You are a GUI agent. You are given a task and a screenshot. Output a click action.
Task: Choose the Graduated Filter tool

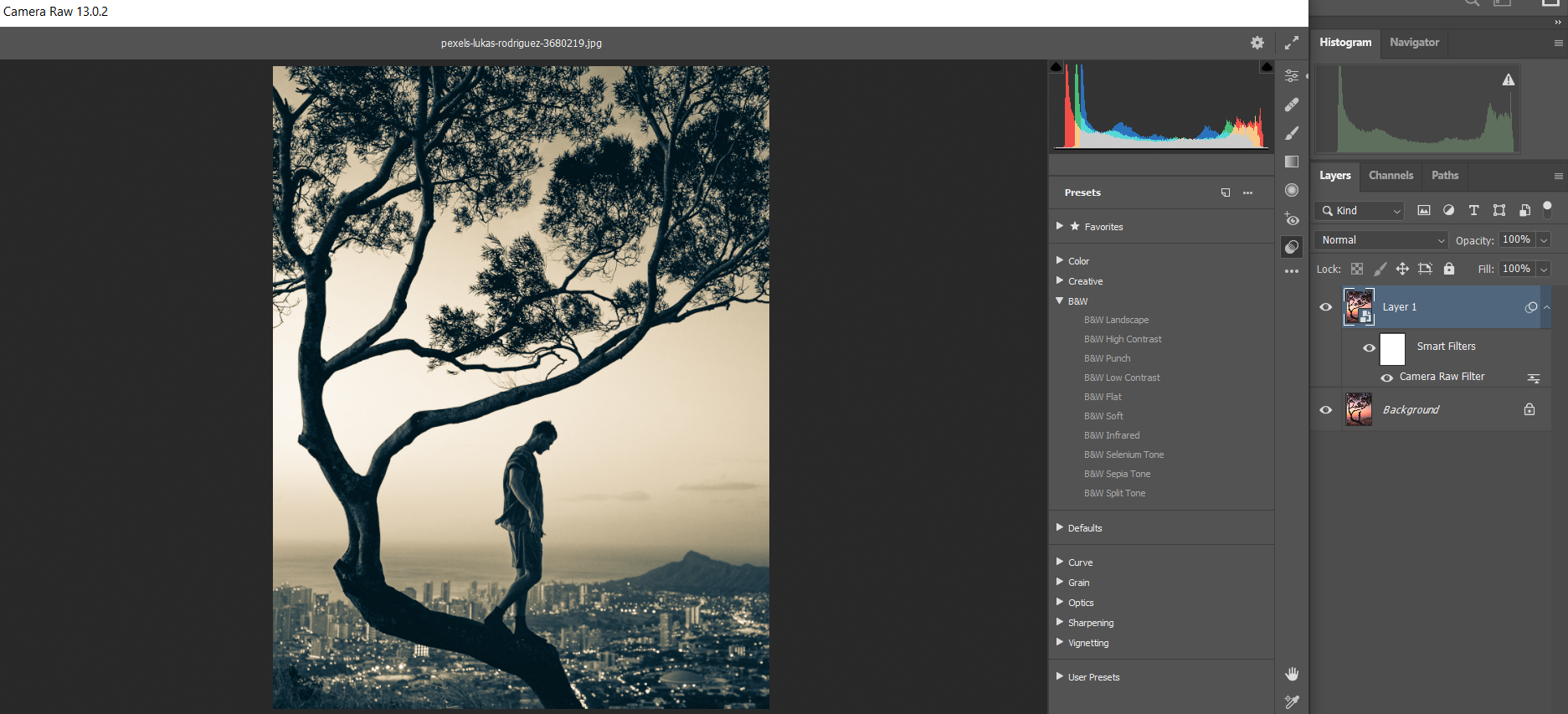[1292, 162]
